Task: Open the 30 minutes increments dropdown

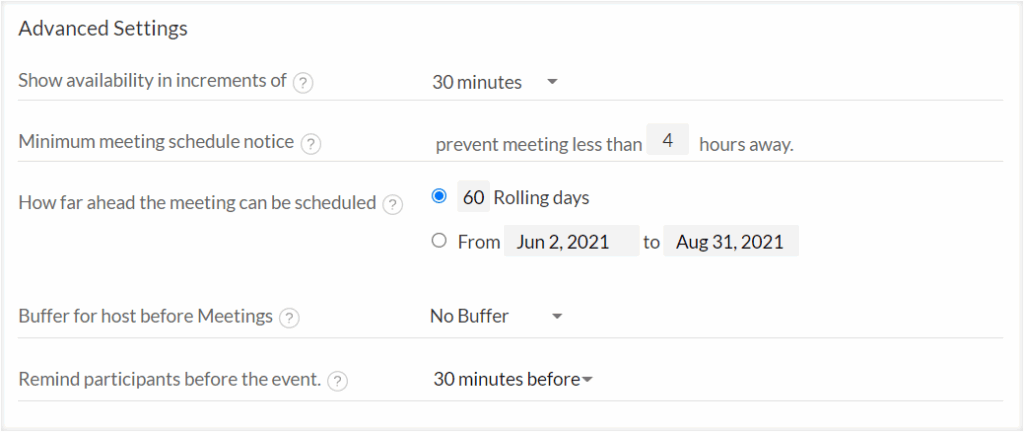Action: click(x=495, y=83)
